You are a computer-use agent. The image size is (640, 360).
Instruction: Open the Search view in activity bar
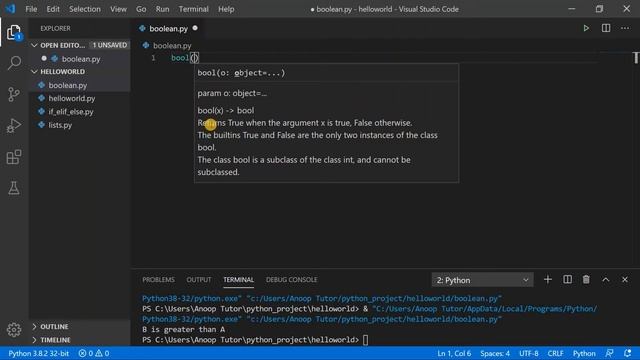14,63
